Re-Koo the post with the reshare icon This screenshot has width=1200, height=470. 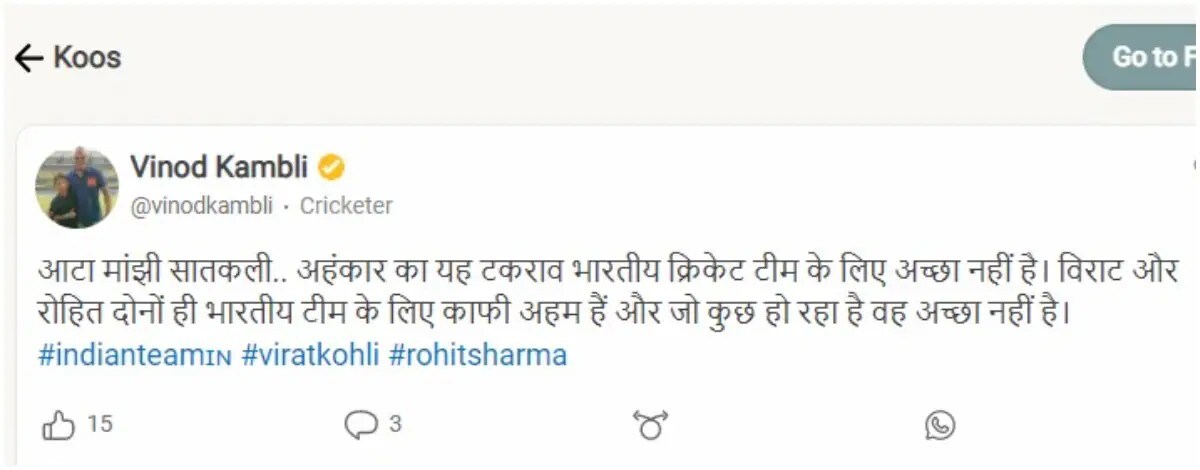pyautogui.click(x=649, y=426)
